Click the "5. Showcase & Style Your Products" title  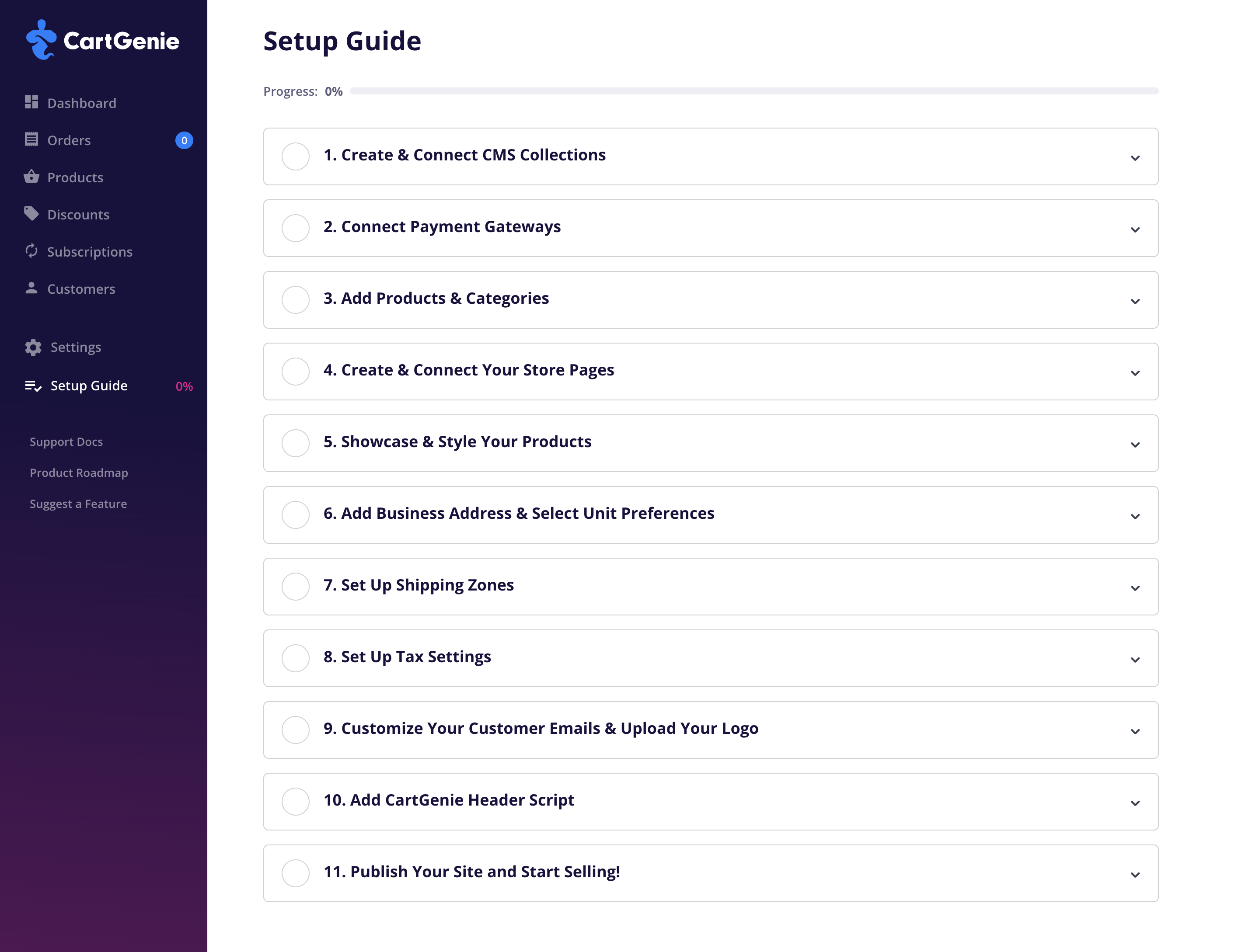click(457, 441)
